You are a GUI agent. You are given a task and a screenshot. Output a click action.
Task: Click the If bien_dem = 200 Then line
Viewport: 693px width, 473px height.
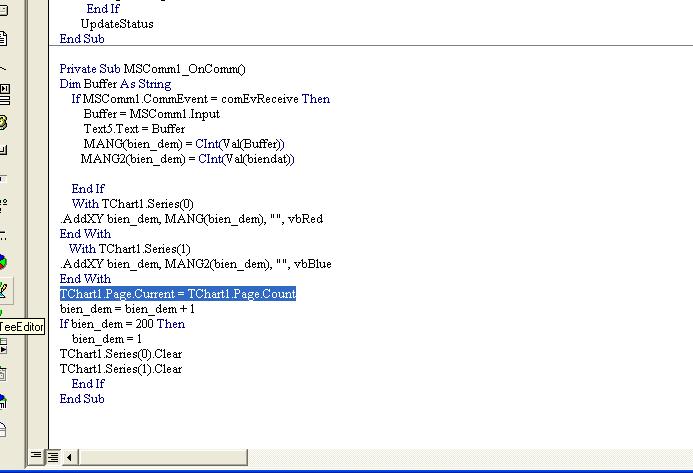tap(122, 324)
